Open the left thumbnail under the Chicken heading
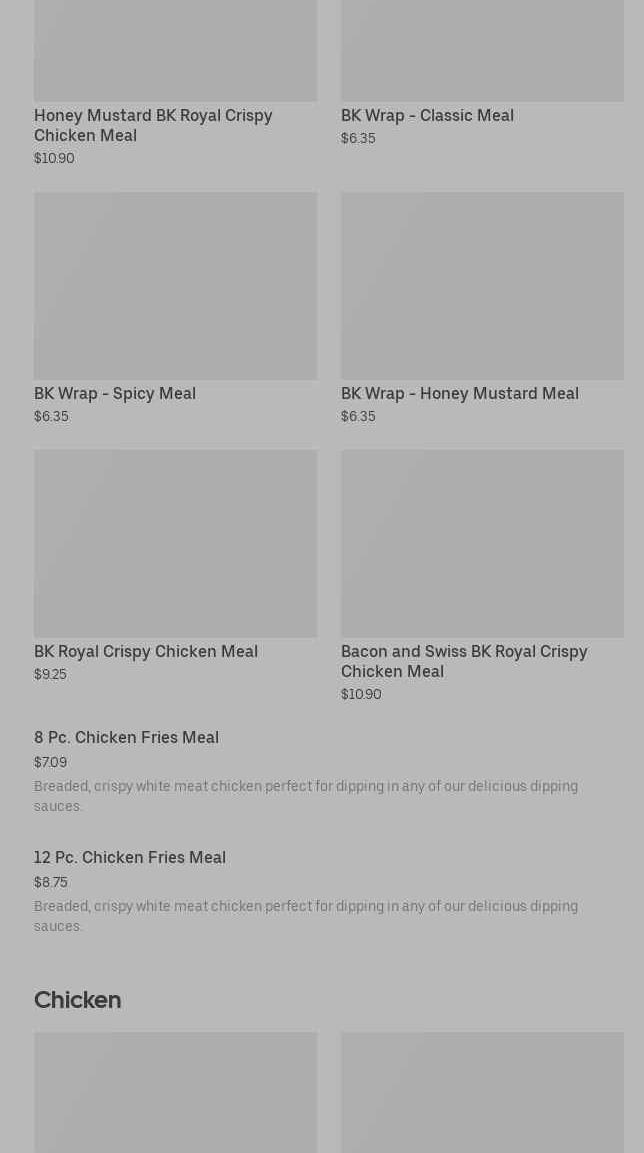 point(175,1092)
